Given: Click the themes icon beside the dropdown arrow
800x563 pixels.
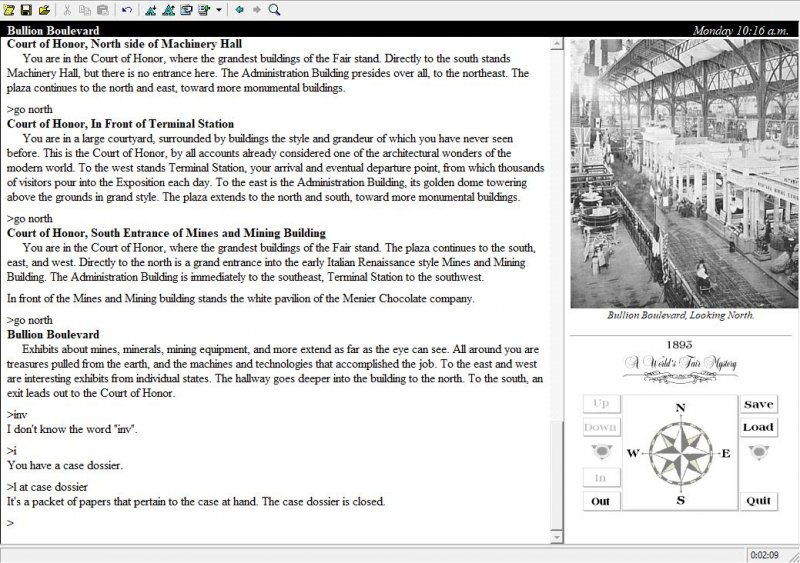Looking at the screenshot, I should 204,10.
